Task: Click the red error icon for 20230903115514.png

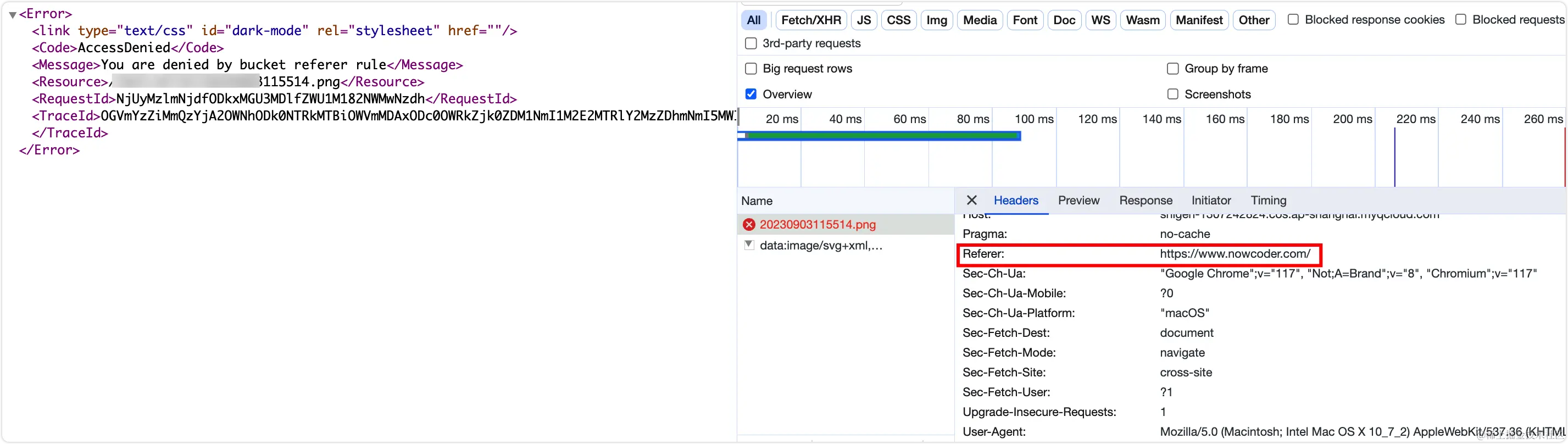Action: click(749, 225)
